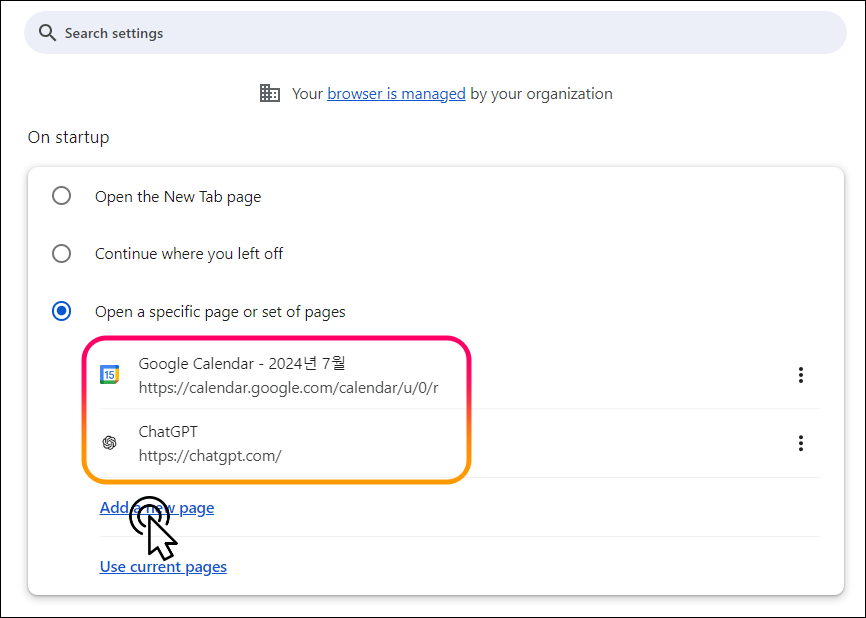The width and height of the screenshot is (866, 618).
Task: Click the https://chatgpt.com/ URL text
Action: [210, 456]
